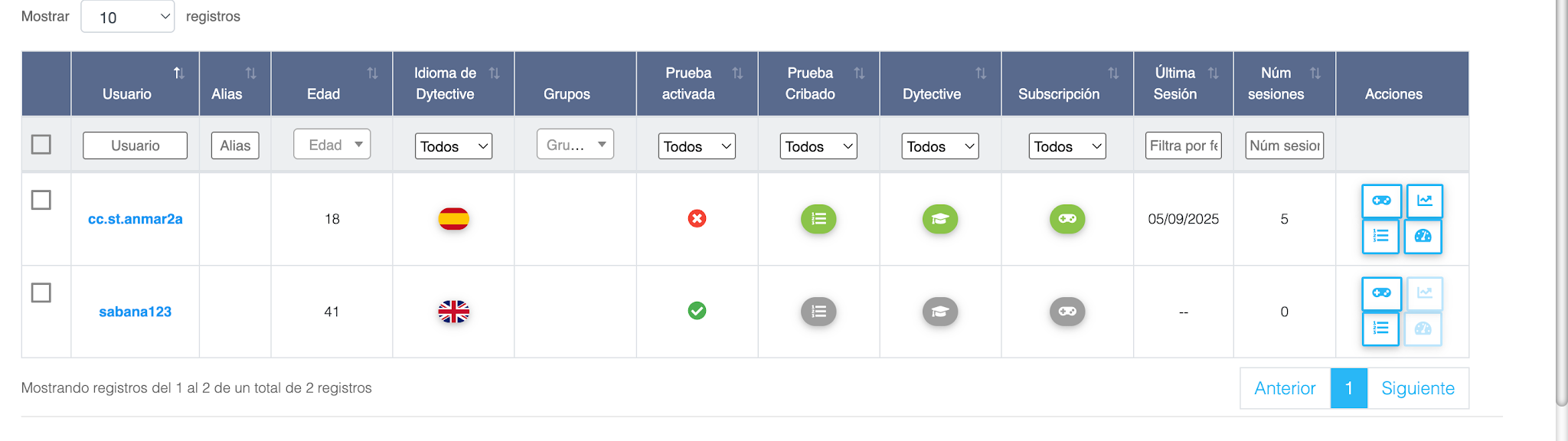Viewport: 1568px width, 441px height.
Task: Go to Siguiente page
Action: pyautogui.click(x=1417, y=388)
